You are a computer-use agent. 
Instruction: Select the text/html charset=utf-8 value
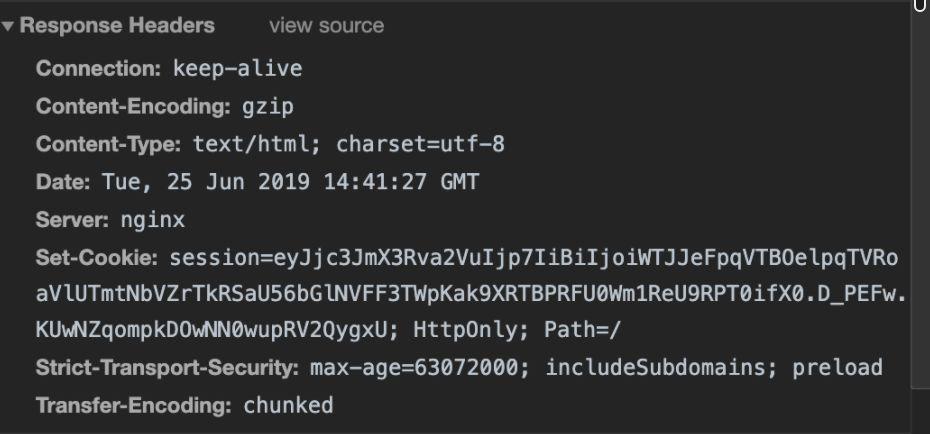(349, 144)
